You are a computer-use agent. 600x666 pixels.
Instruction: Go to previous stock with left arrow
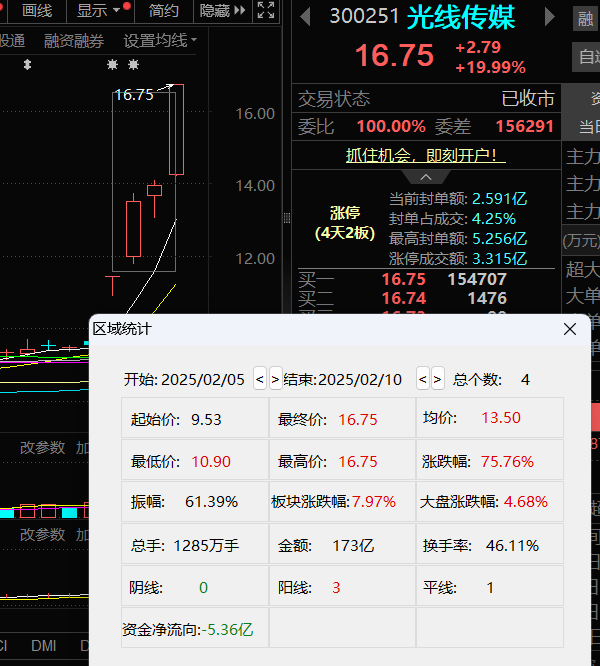[x=305, y=17]
